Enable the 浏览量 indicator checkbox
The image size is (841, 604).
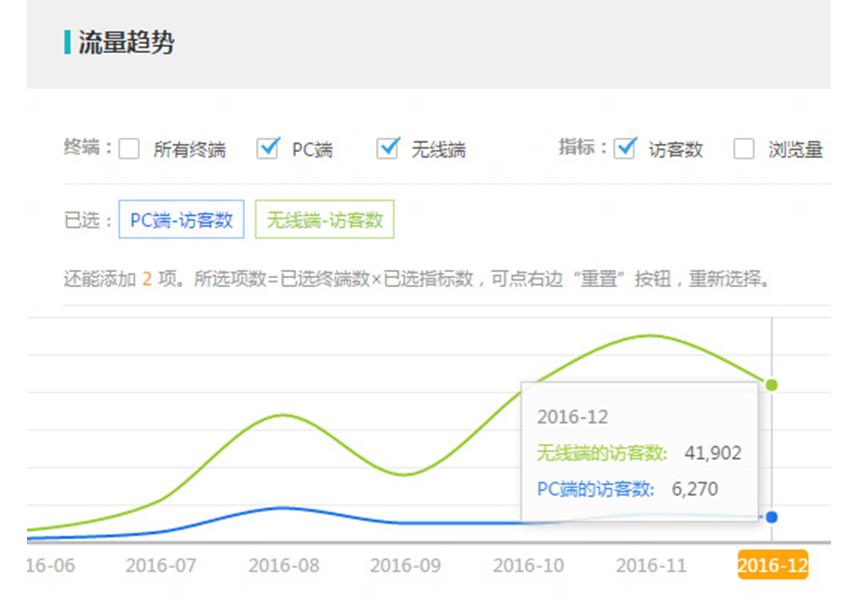point(743,150)
